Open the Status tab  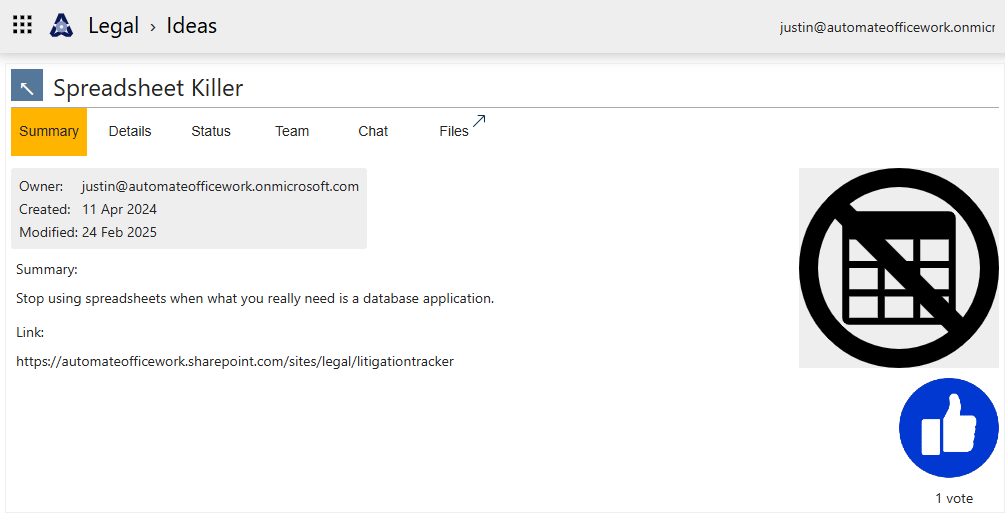pyautogui.click(x=211, y=131)
